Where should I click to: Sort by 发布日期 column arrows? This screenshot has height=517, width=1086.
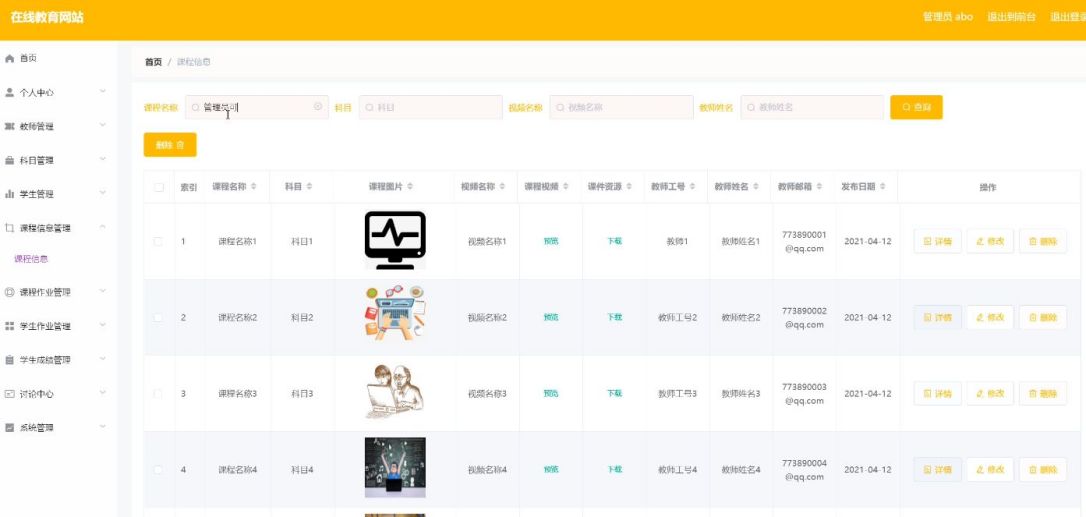pyautogui.click(x=884, y=187)
